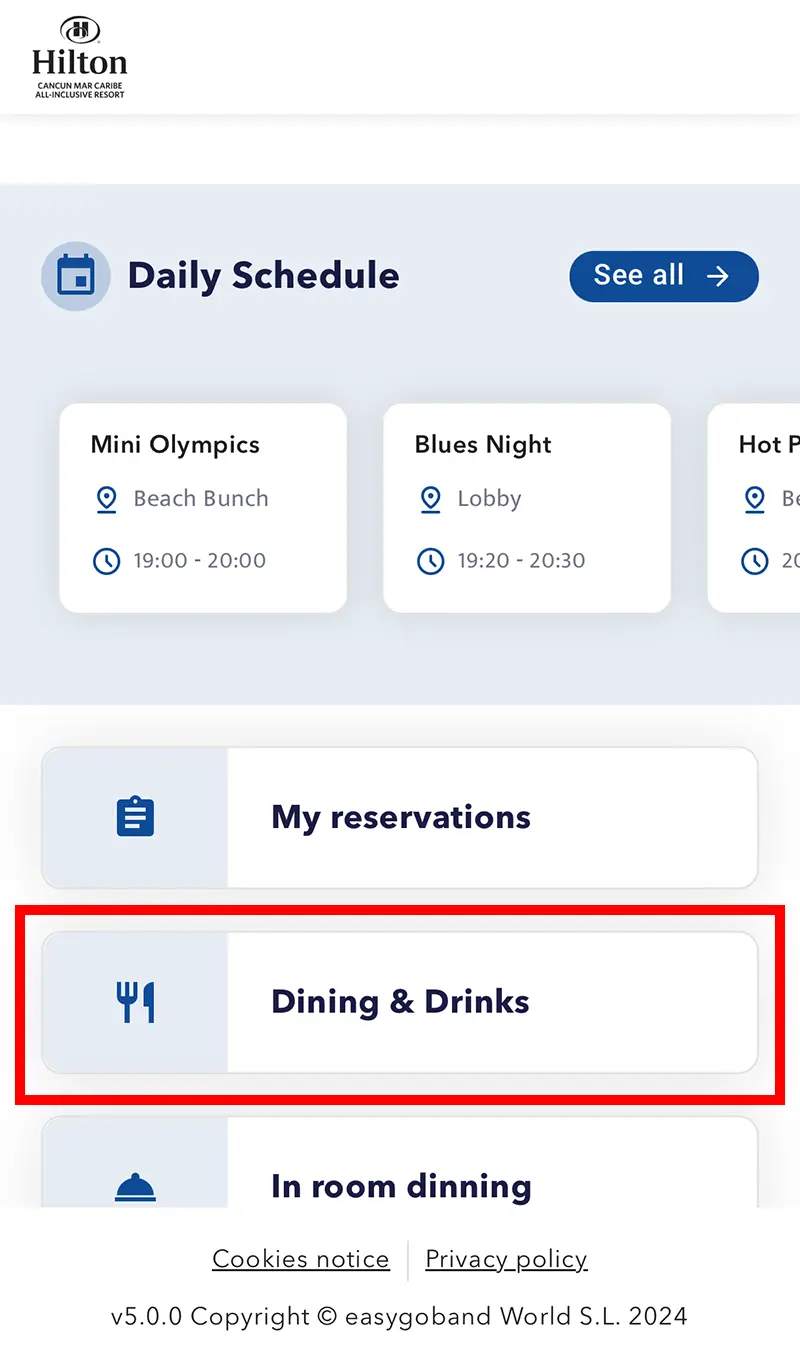Select the Mini Olympics event card
The height and width of the screenshot is (1371, 800).
pyautogui.click(x=203, y=507)
